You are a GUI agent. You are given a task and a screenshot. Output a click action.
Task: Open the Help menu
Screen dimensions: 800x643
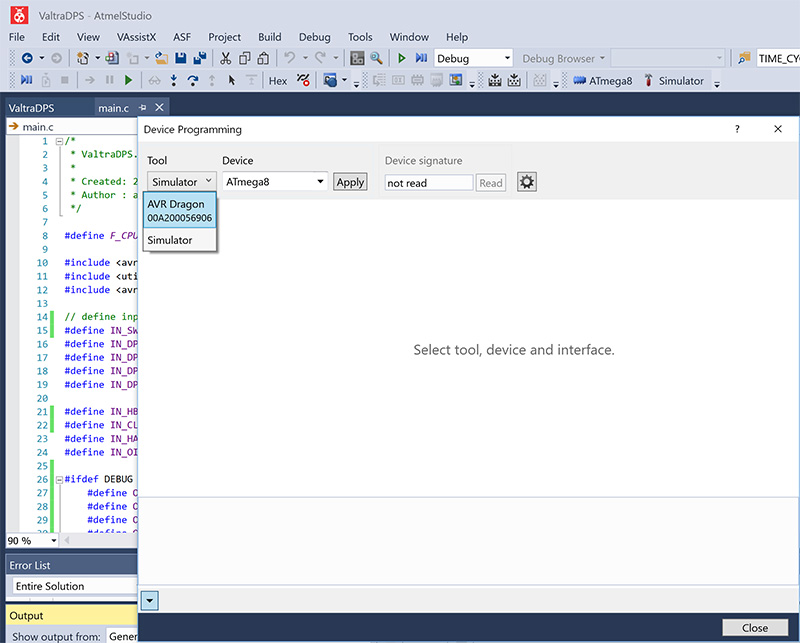point(457,37)
